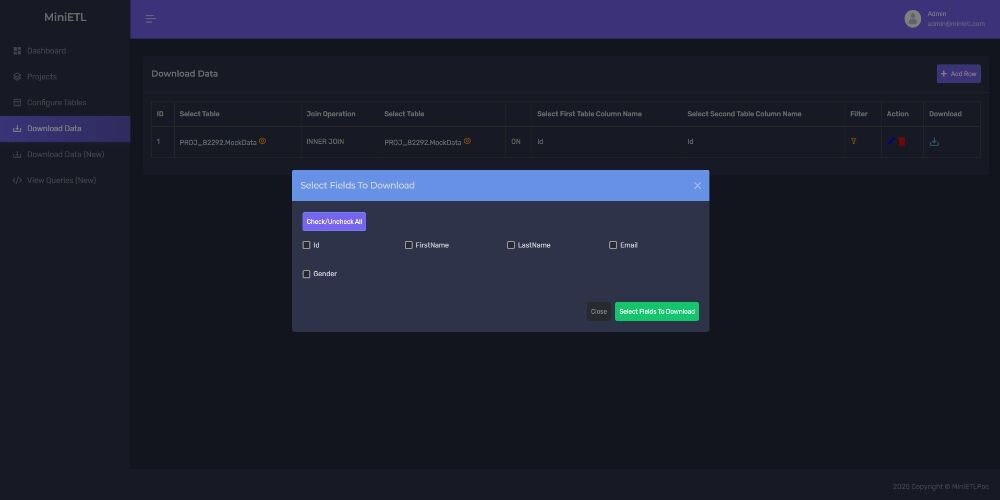This screenshot has width=1000, height=500.
Task: Open Dashboard in the sidebar
Action: tap(46, 51)
